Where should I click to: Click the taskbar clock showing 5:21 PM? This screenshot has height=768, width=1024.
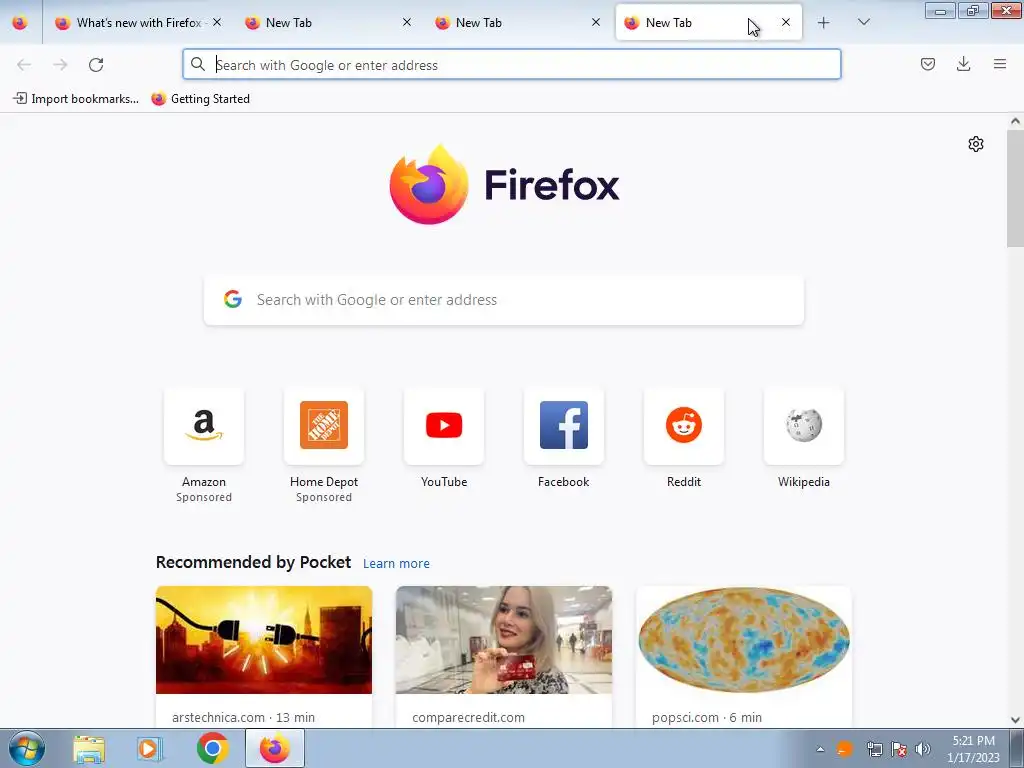coord(973,749)
